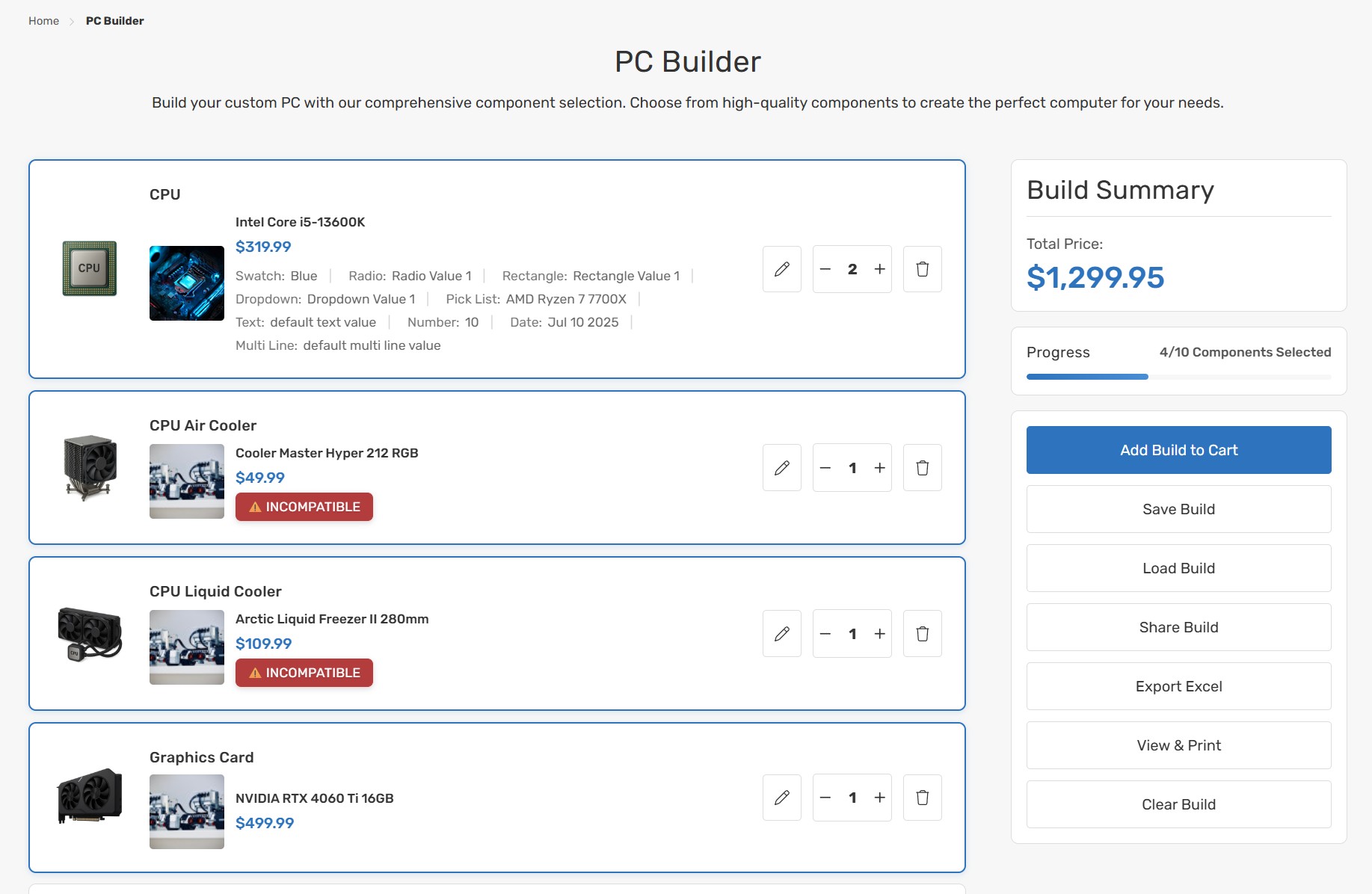1372x894 pixels.
Task: Click 'Radio: Radio Value 1' attribute
Action: point(410,276)
